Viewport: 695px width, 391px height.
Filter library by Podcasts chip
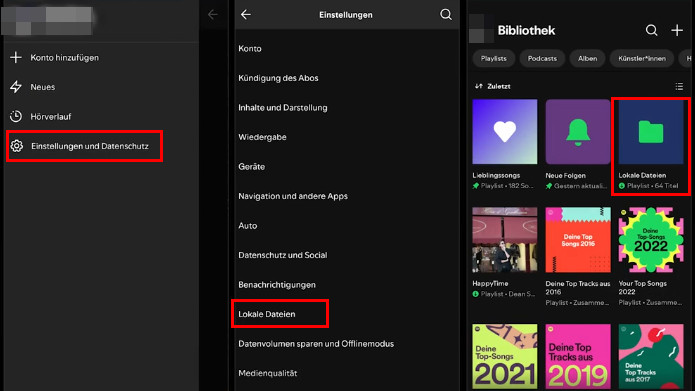pyautogui.click(x=542, y=59)
